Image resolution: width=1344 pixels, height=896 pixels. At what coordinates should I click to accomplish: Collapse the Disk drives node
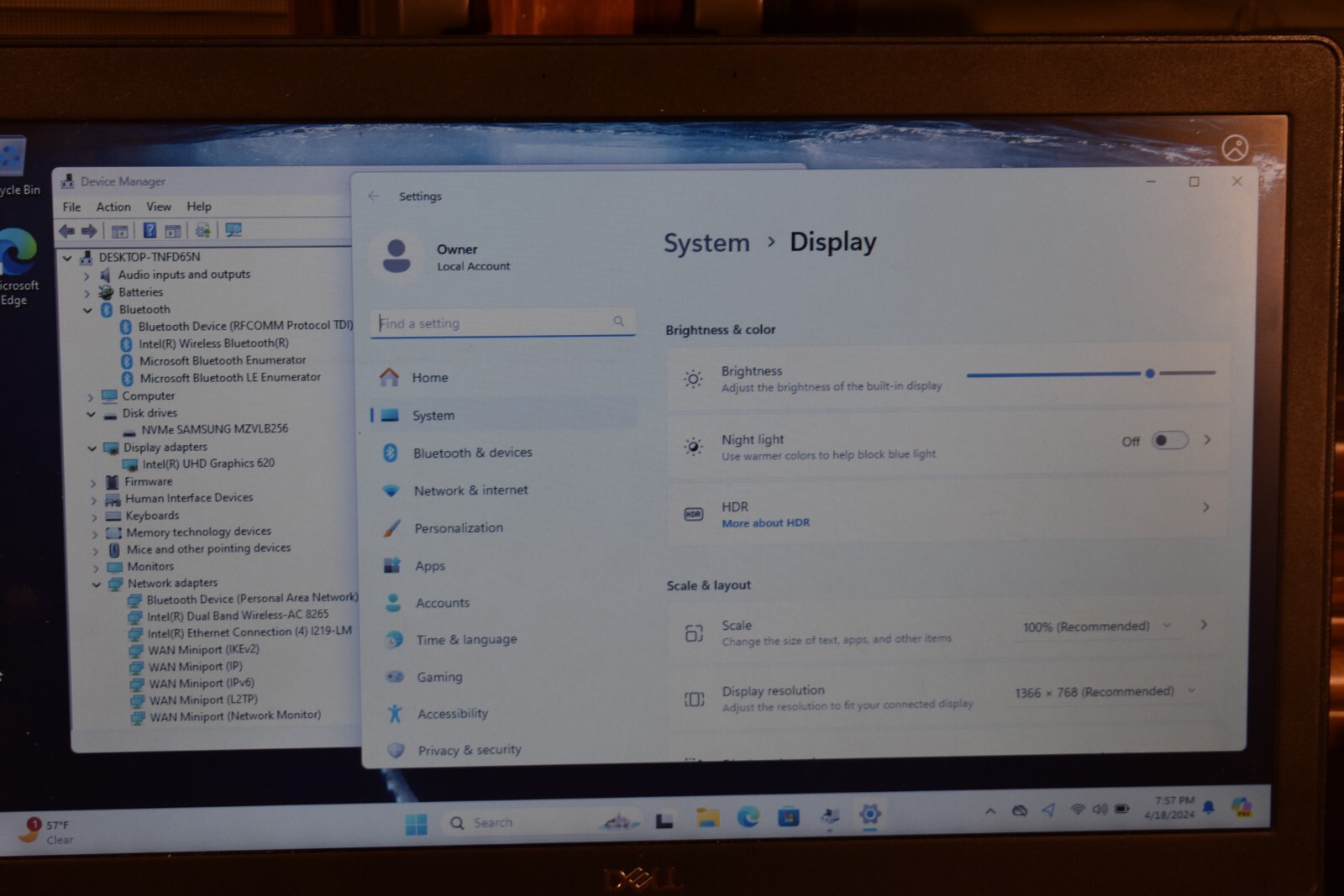pos(90,414)
